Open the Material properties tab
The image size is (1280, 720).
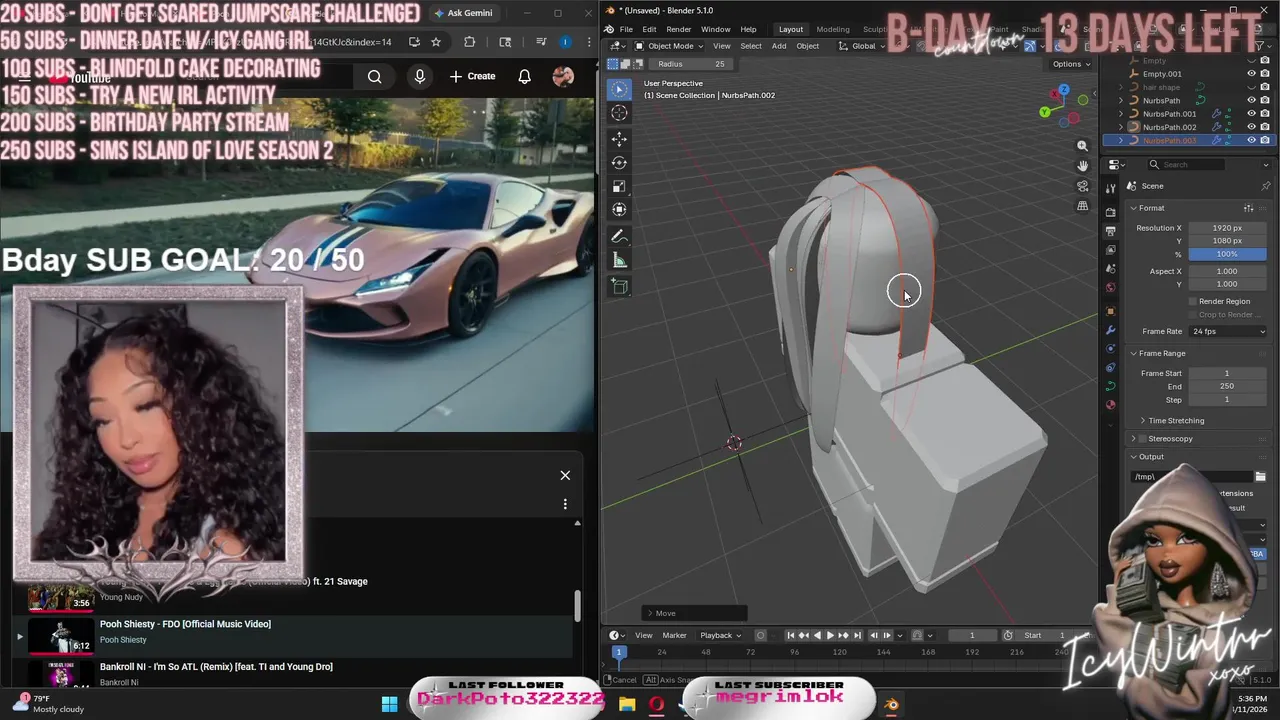[x=1110, y=405]
